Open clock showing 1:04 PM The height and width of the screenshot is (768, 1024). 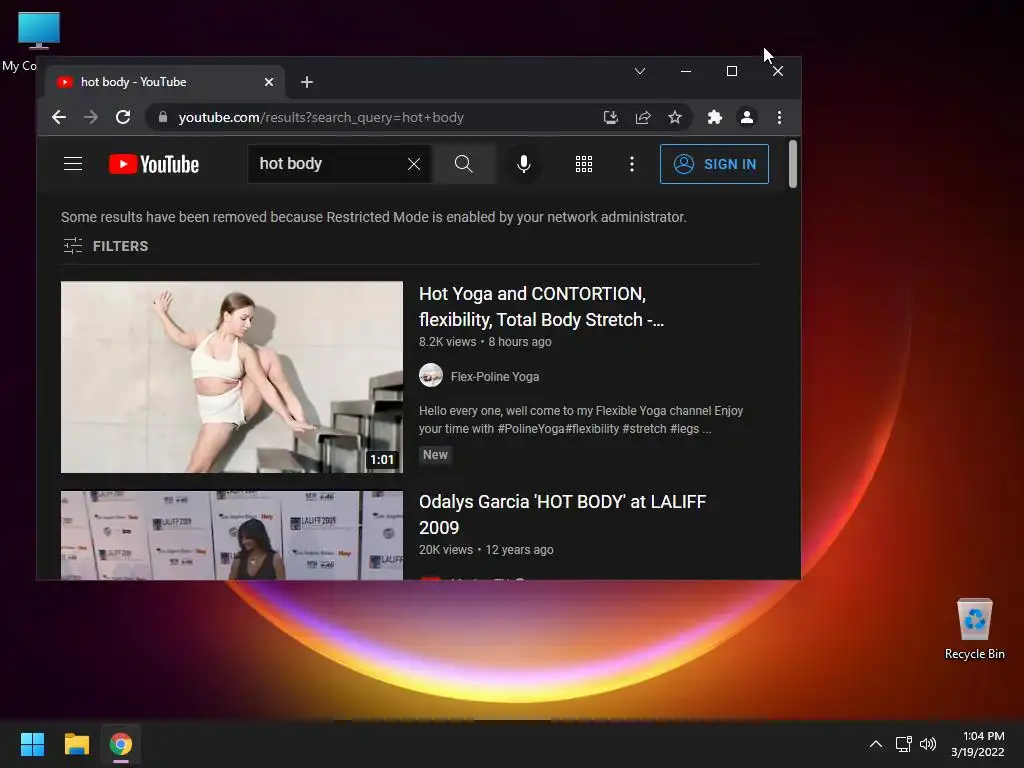coord(978,744)
